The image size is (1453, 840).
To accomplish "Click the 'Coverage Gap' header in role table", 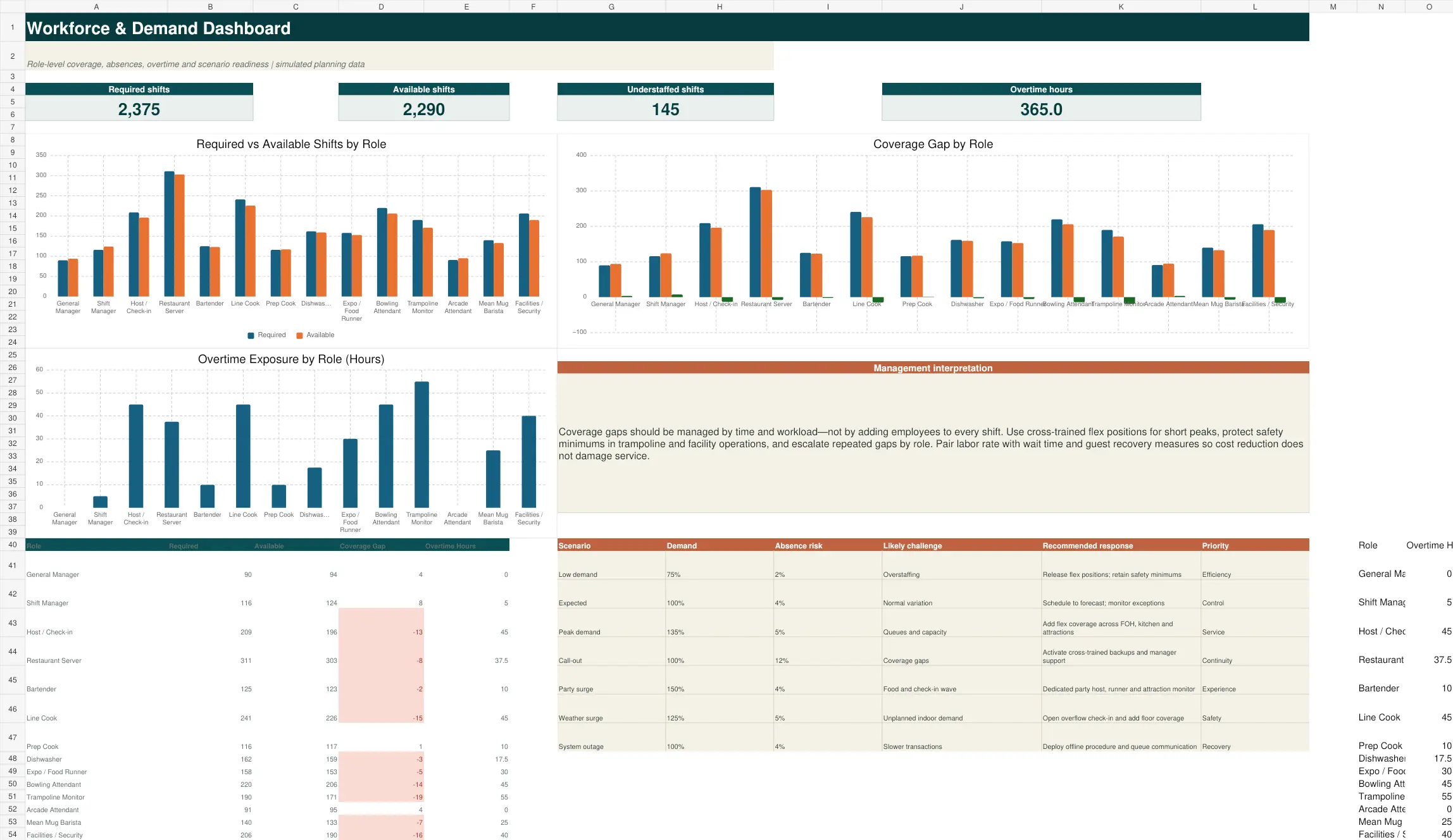I will (x=381, y=545).
